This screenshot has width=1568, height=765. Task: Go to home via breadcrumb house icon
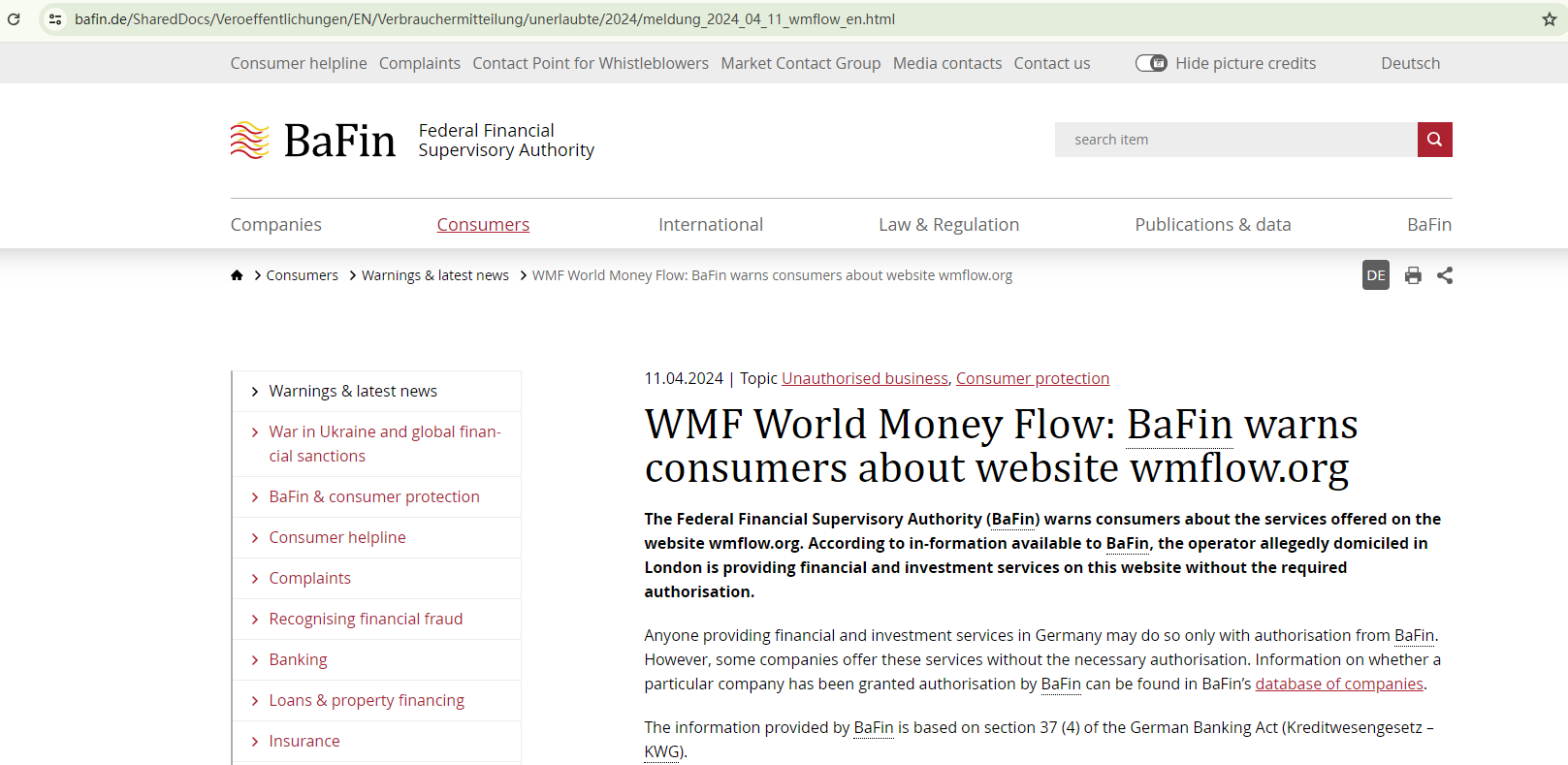237,275
